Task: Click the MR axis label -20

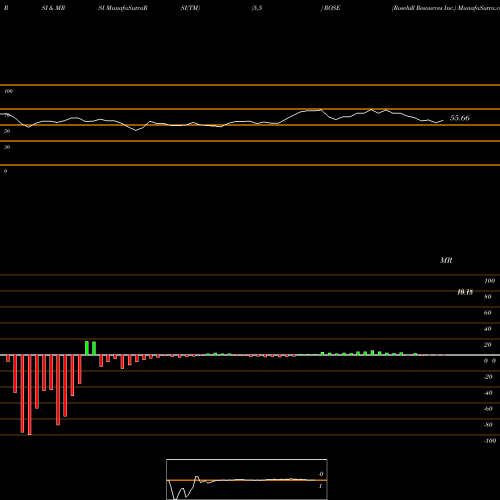Action: 488,377
